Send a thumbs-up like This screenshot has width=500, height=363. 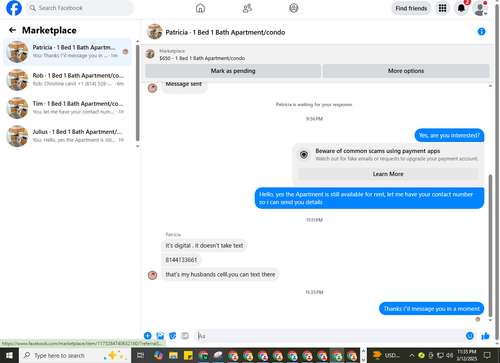click(x=485, y=336)
